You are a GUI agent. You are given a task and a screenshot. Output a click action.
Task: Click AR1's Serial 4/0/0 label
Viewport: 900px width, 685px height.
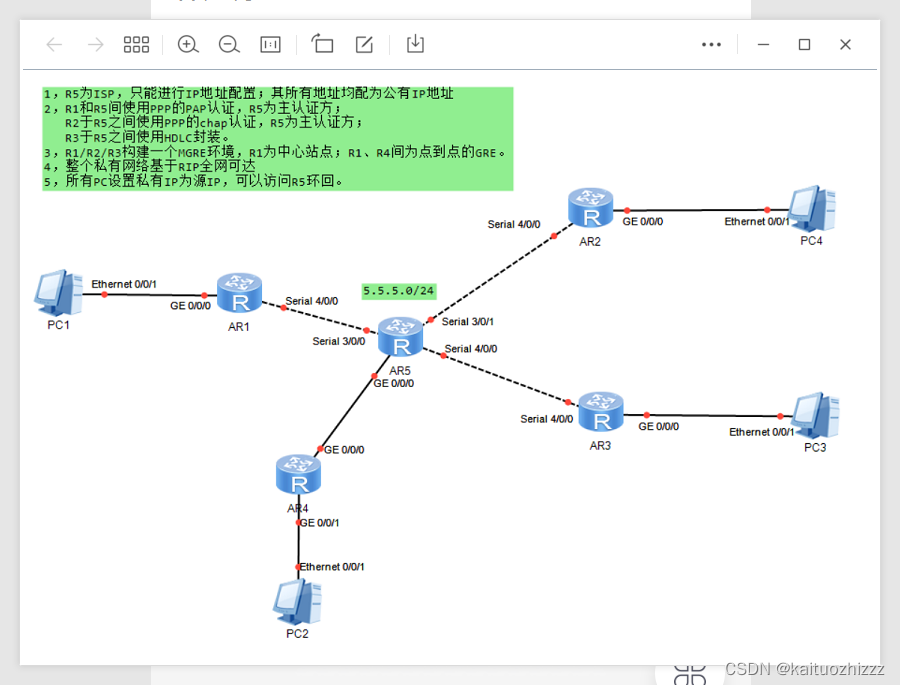(312, 301)
